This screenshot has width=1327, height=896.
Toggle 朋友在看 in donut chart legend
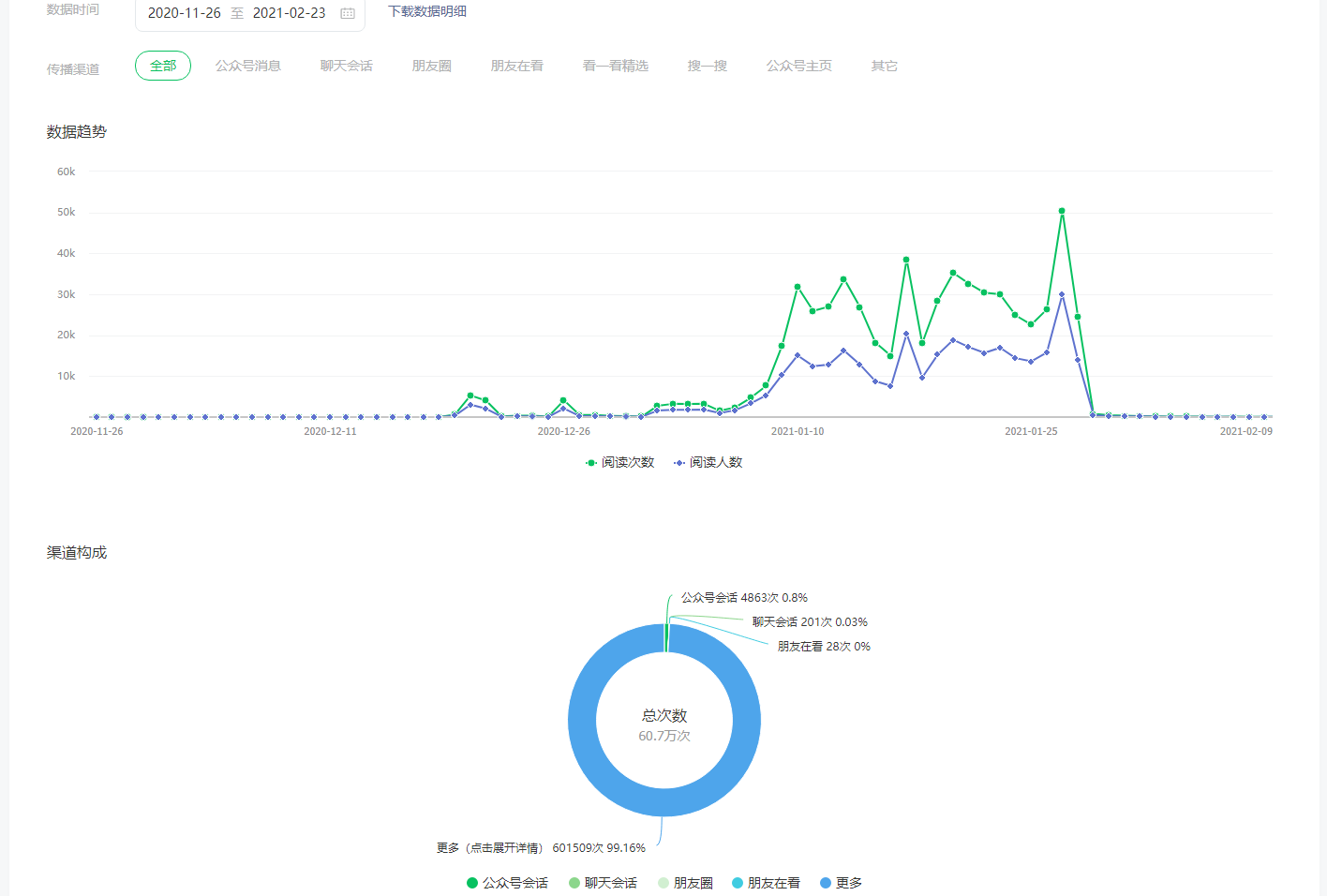tap(766, 883)
